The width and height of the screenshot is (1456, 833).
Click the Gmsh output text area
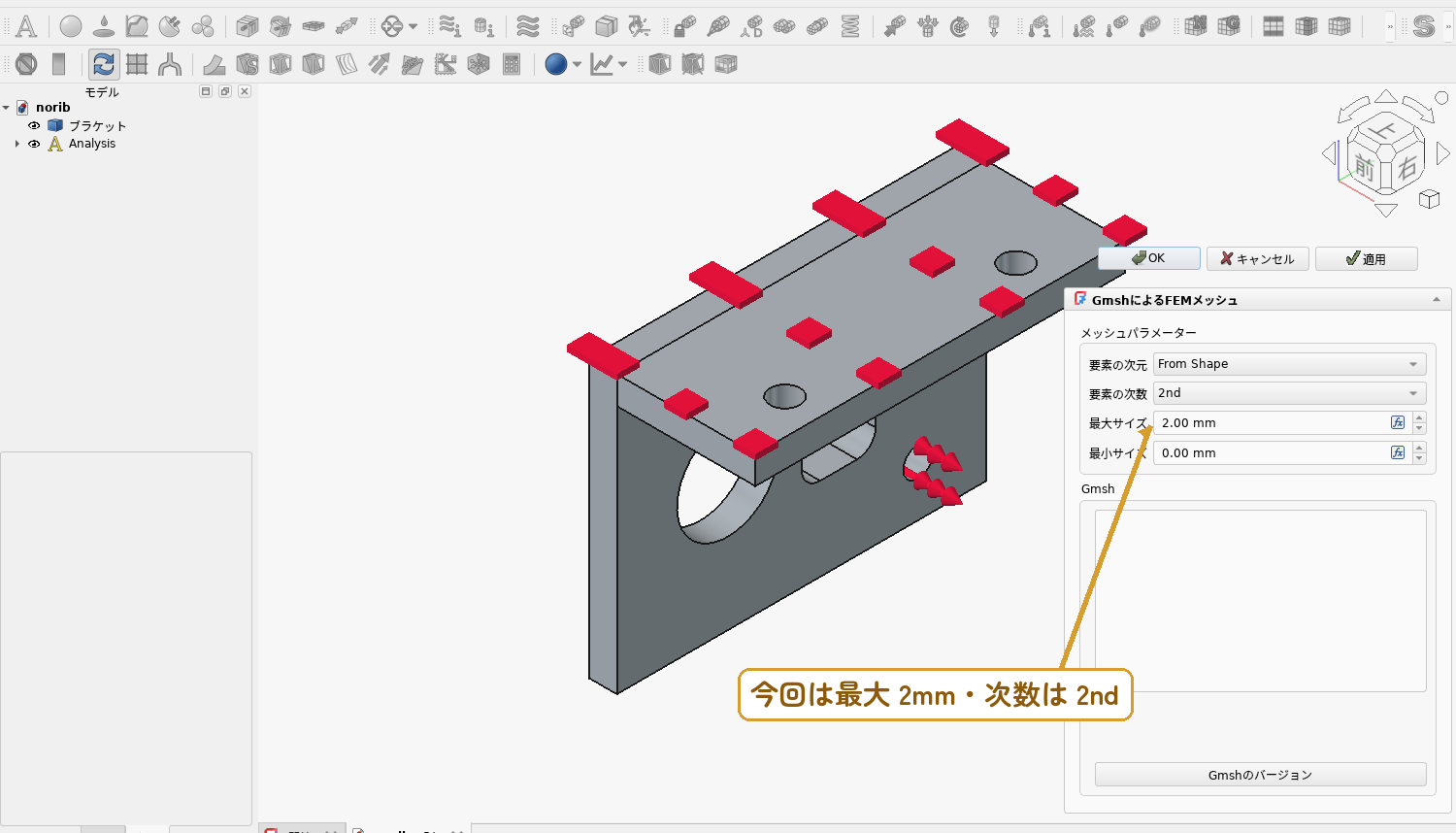click(1260, 600)
